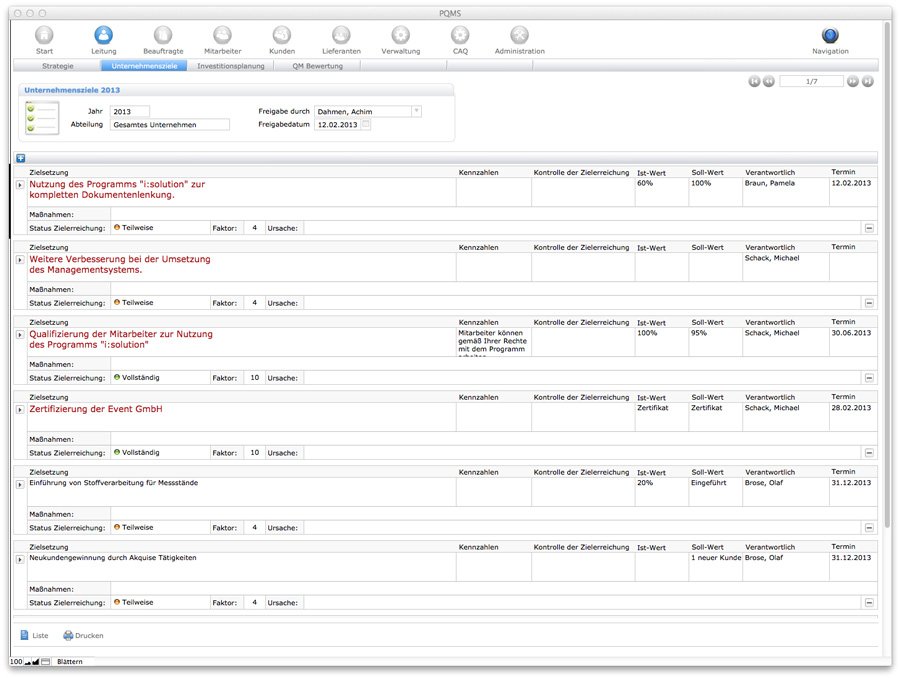
Task: Open the Drucken print icon
Action: 70,634
